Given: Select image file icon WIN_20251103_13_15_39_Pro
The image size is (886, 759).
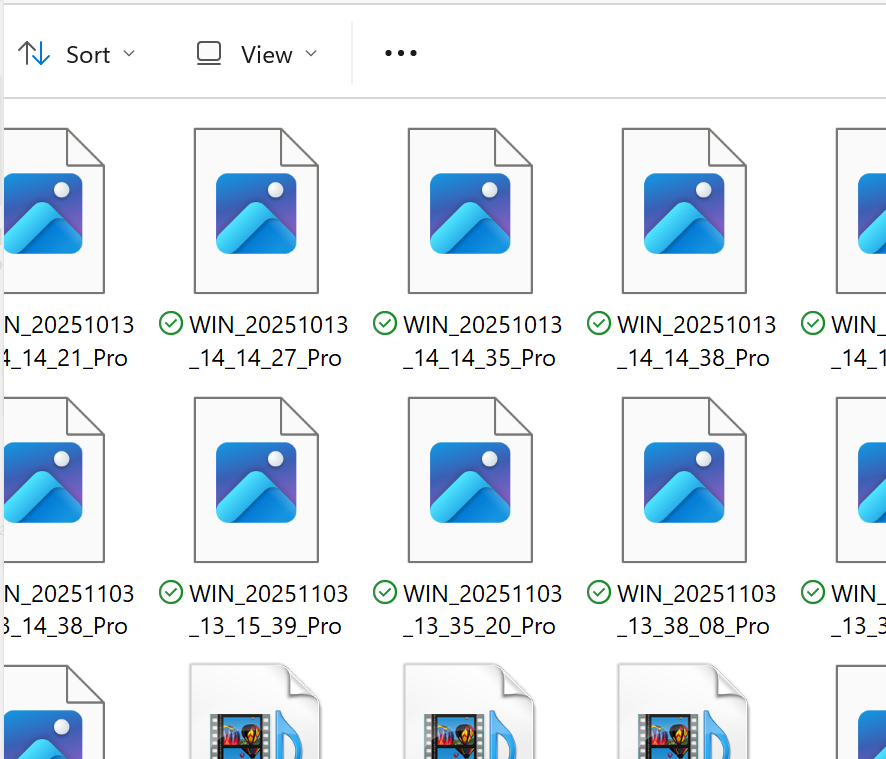Looking at the screenshot, I should [257, 480].
